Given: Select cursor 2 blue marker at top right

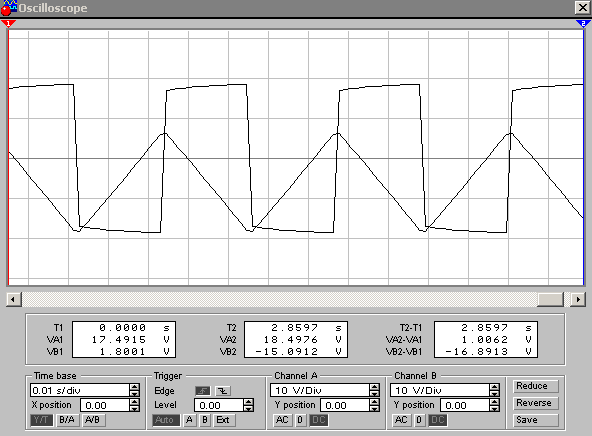Looking at the screenshot, I should [583, 24].
